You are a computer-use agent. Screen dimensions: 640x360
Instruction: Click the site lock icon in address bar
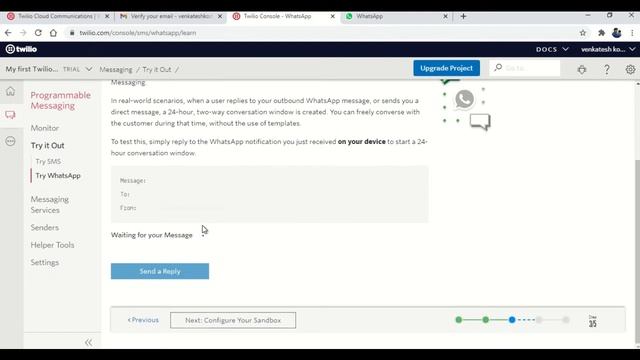(x=72, y=33)
